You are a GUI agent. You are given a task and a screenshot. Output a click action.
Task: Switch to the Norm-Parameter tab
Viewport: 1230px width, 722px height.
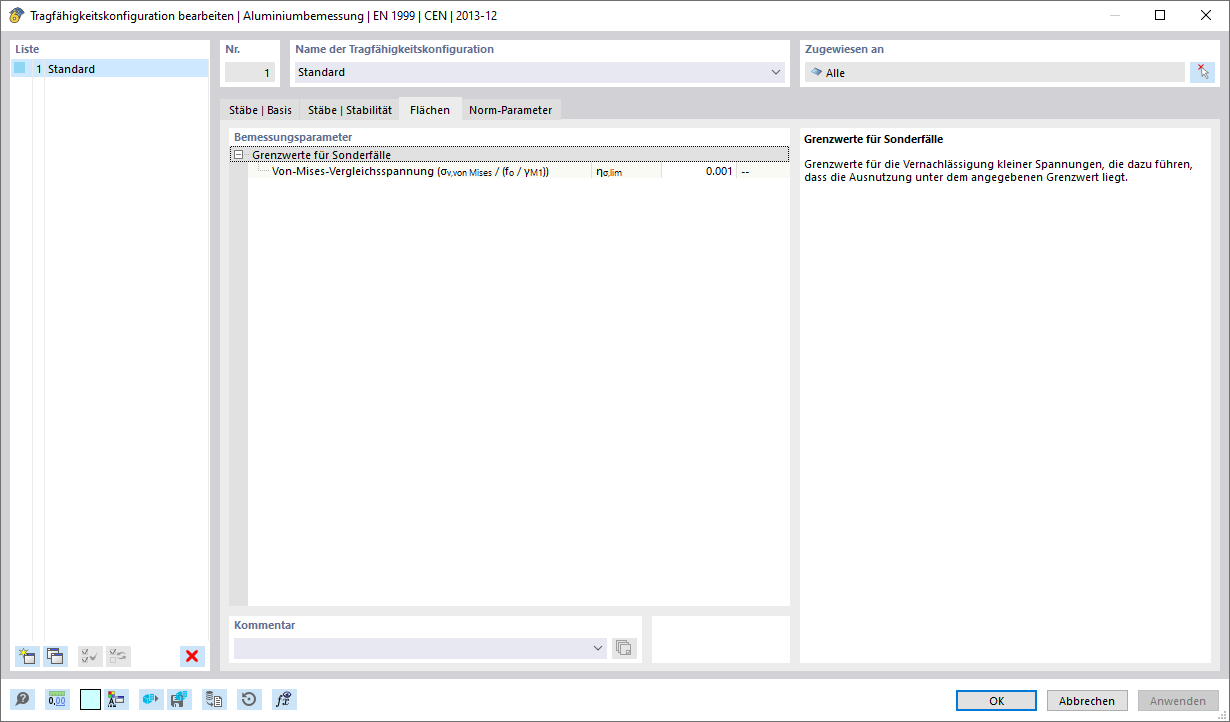click(x=511, y=110)
